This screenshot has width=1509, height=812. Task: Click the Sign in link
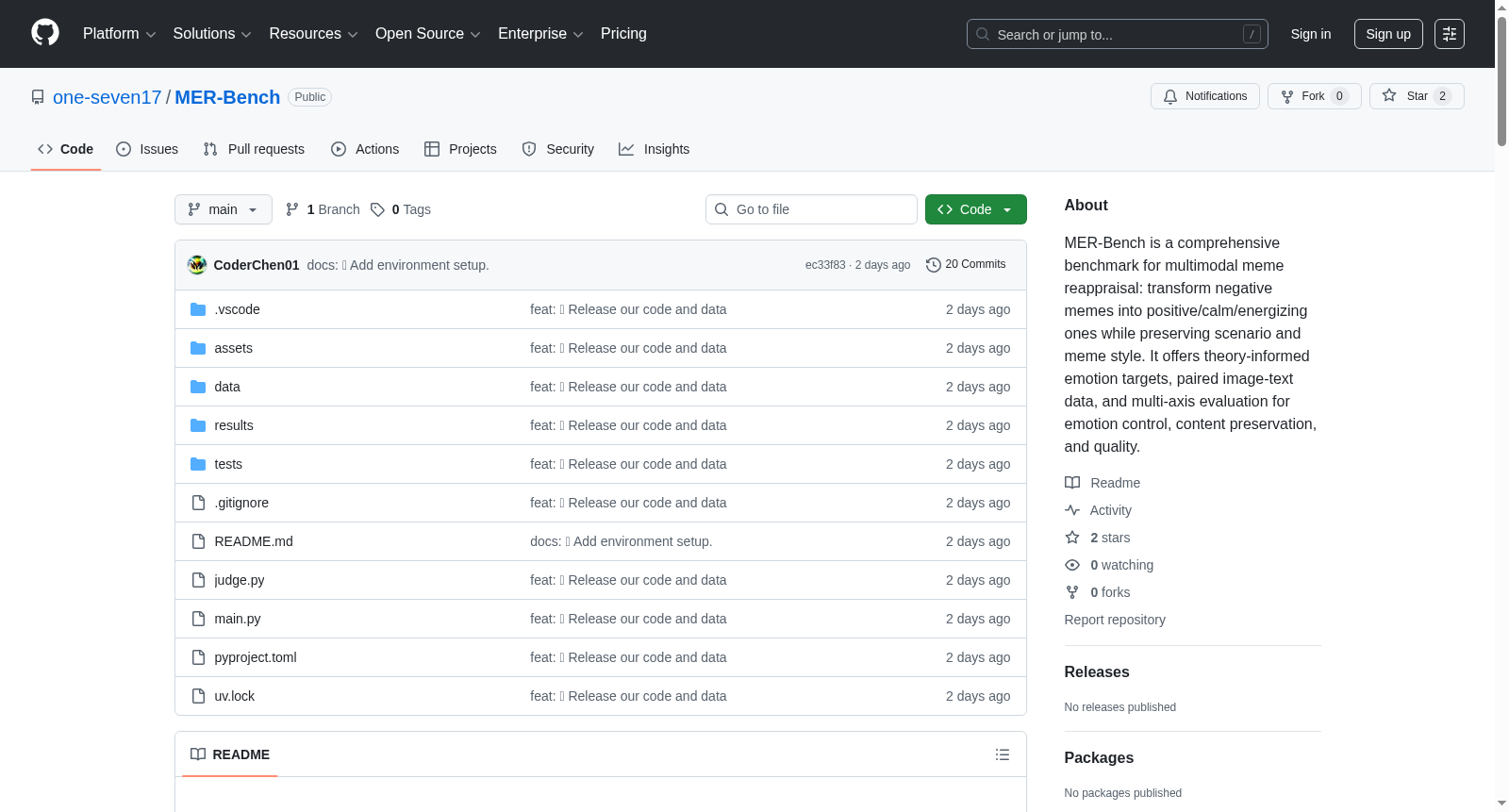[1311, 34]
